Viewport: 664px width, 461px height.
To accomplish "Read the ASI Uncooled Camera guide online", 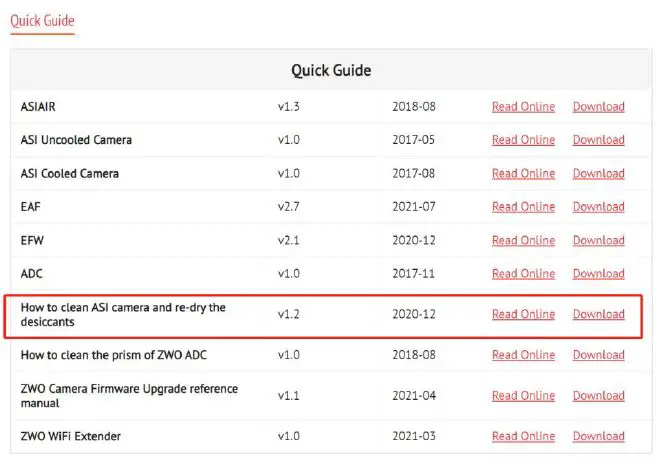I will point(523,140).
